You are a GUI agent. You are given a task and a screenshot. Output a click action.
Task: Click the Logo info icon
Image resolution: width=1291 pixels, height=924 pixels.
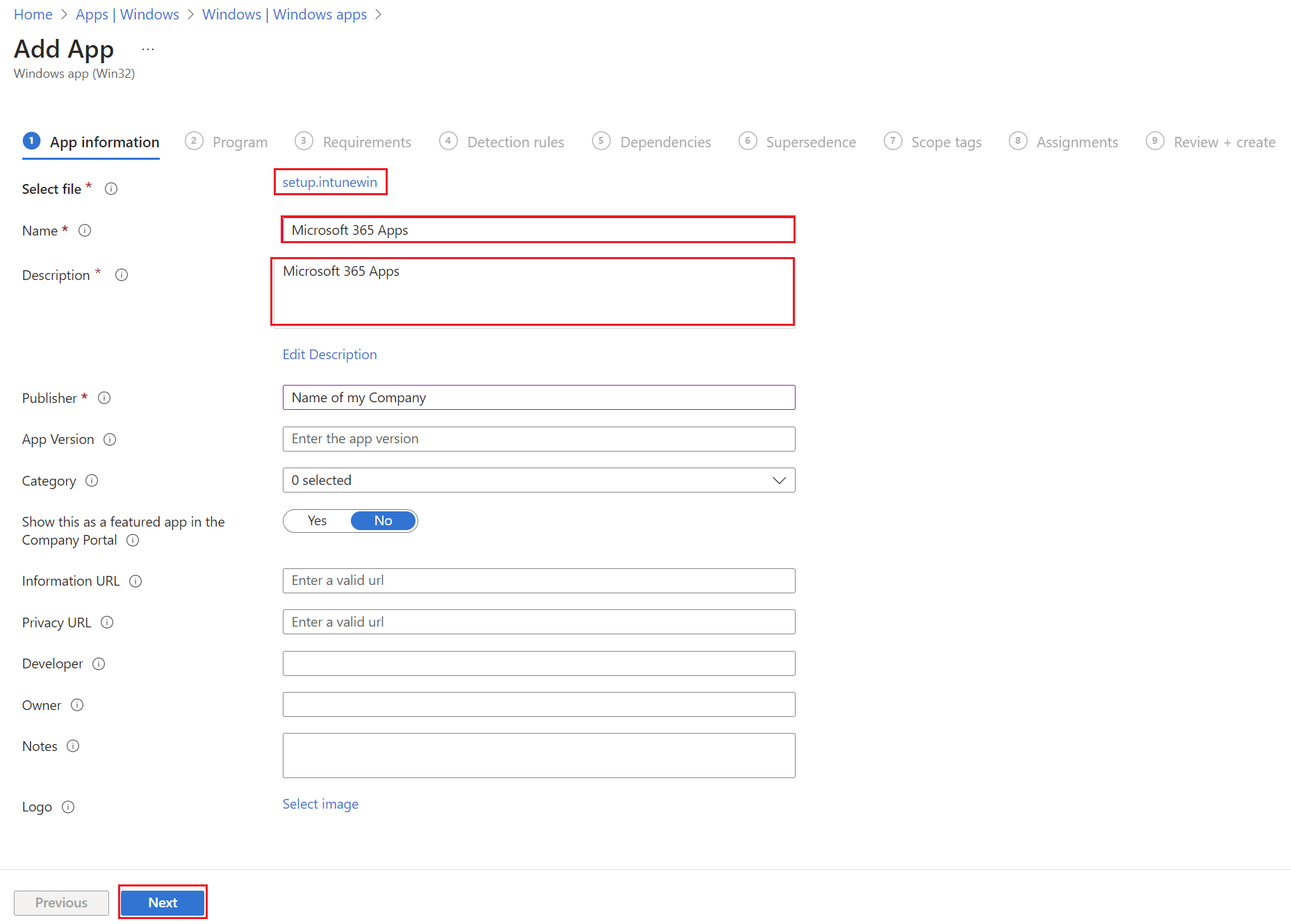click(68, 807)
